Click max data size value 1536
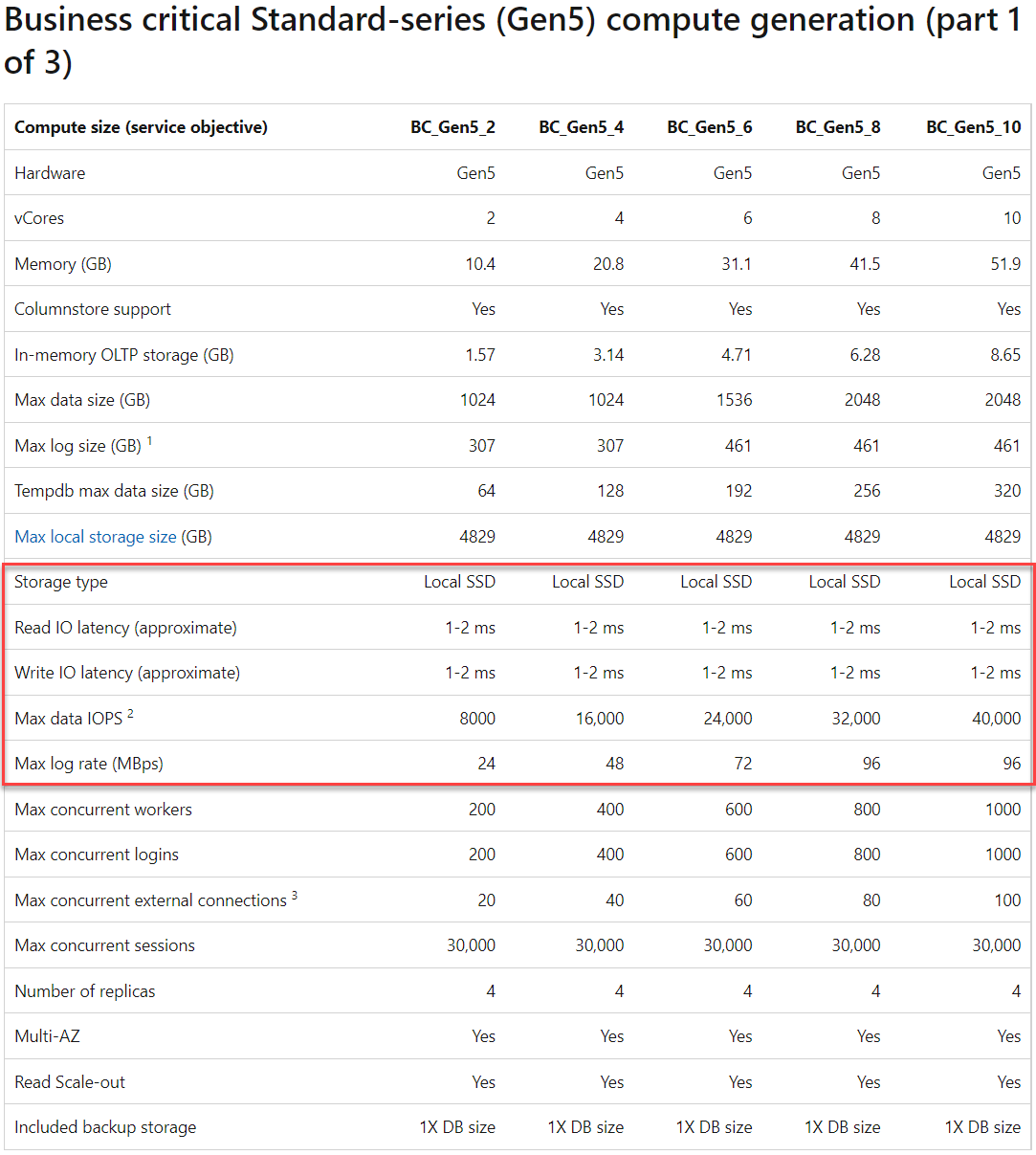1036x1155 pixels. pos(735,400)
